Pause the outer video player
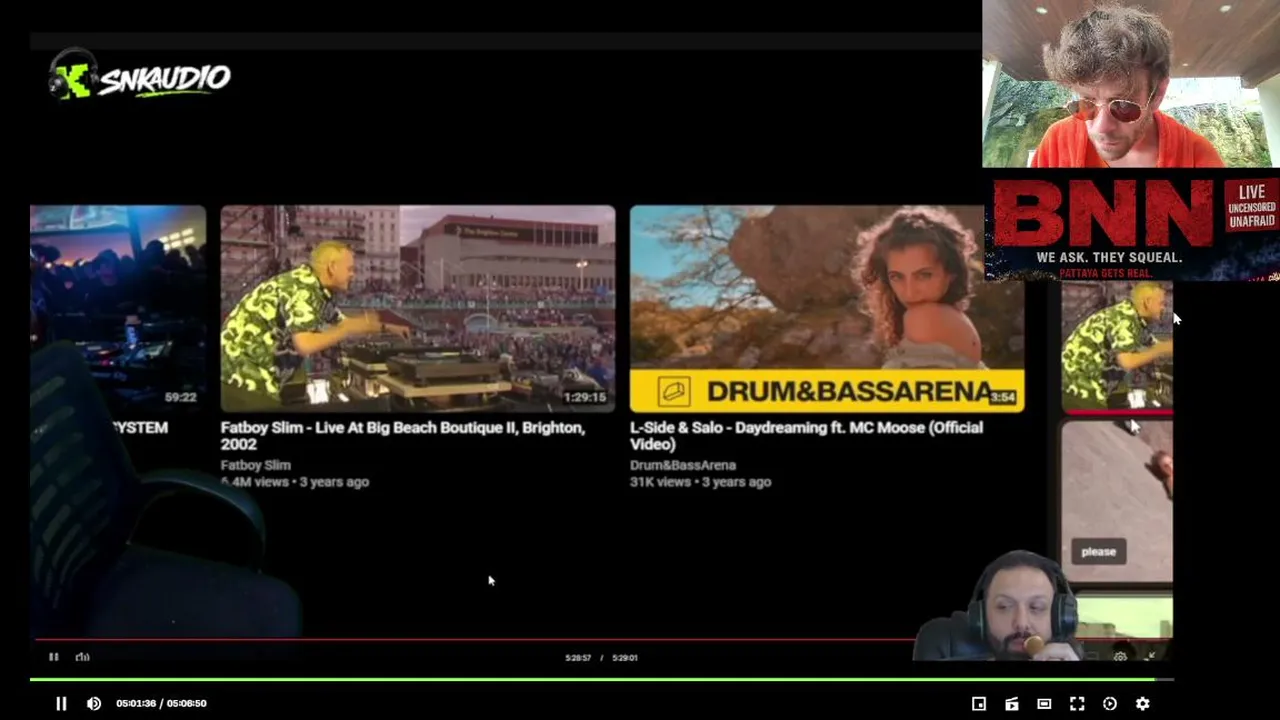Viewport: 1280px width, 720px height. [x=61, y=703]
